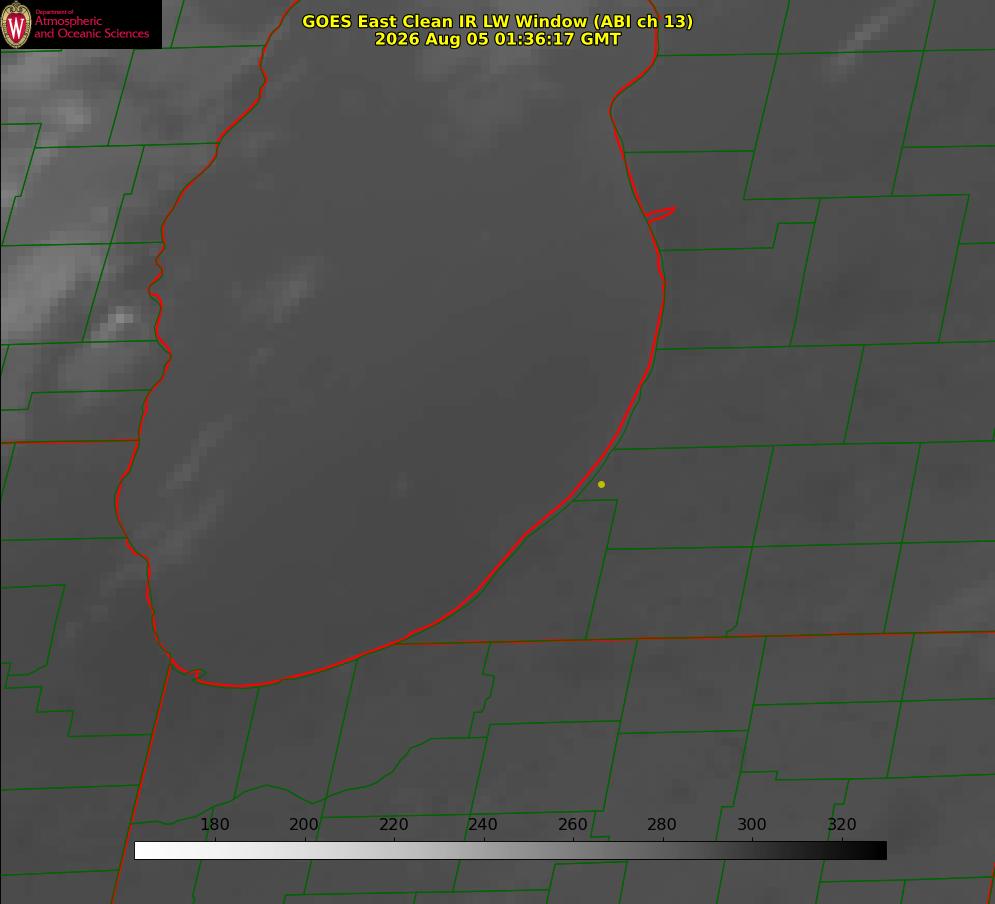This screenshot has height=904, width=995.
Task: Click the black end of the grayscale colorbar
Action: point(878,850)
